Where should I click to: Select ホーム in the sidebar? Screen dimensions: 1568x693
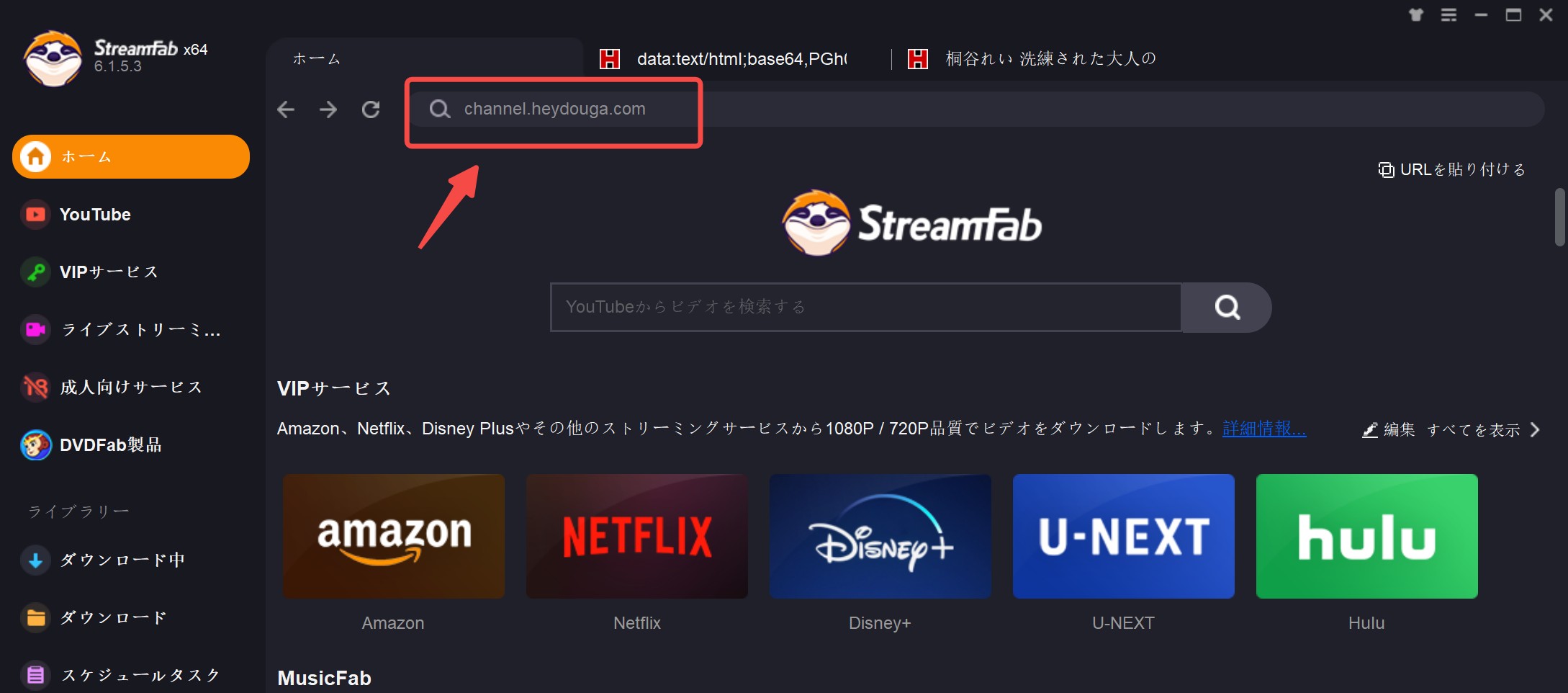click(131, 156)
